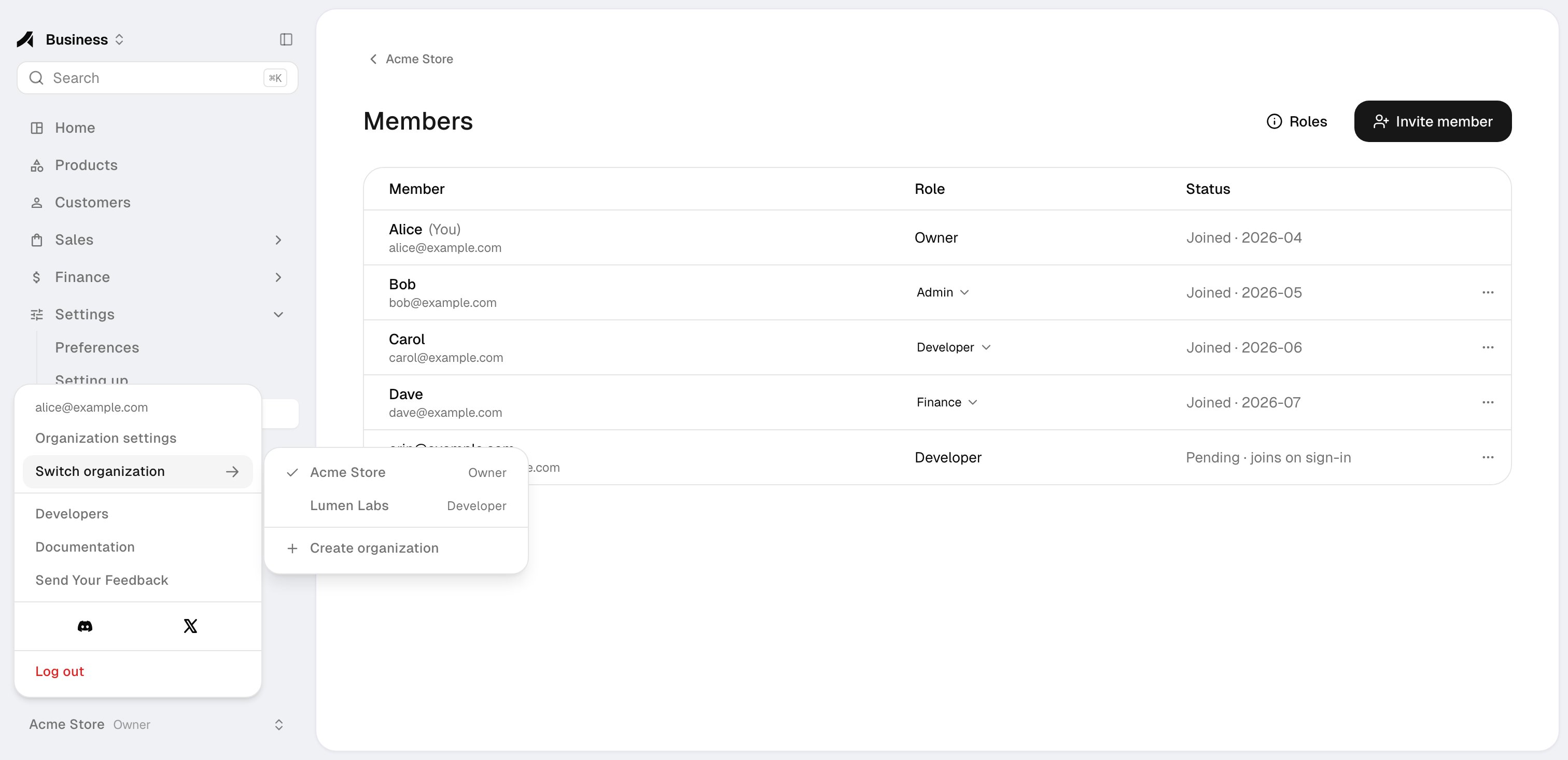The width and height of the screenshot is (1568, 760).
Task: Open the Developers menu item
Action: 137,514
